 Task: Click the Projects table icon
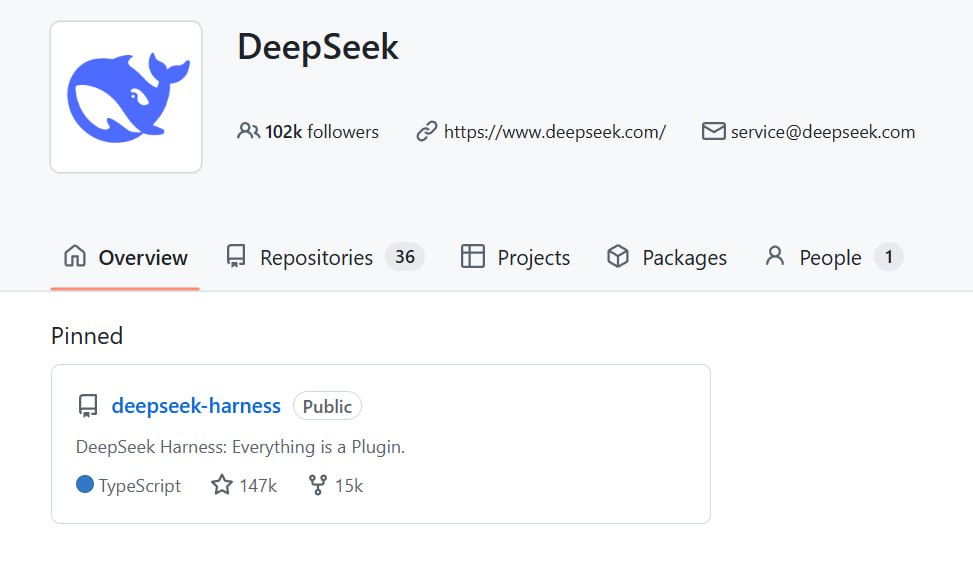click(x=473, y=256)
